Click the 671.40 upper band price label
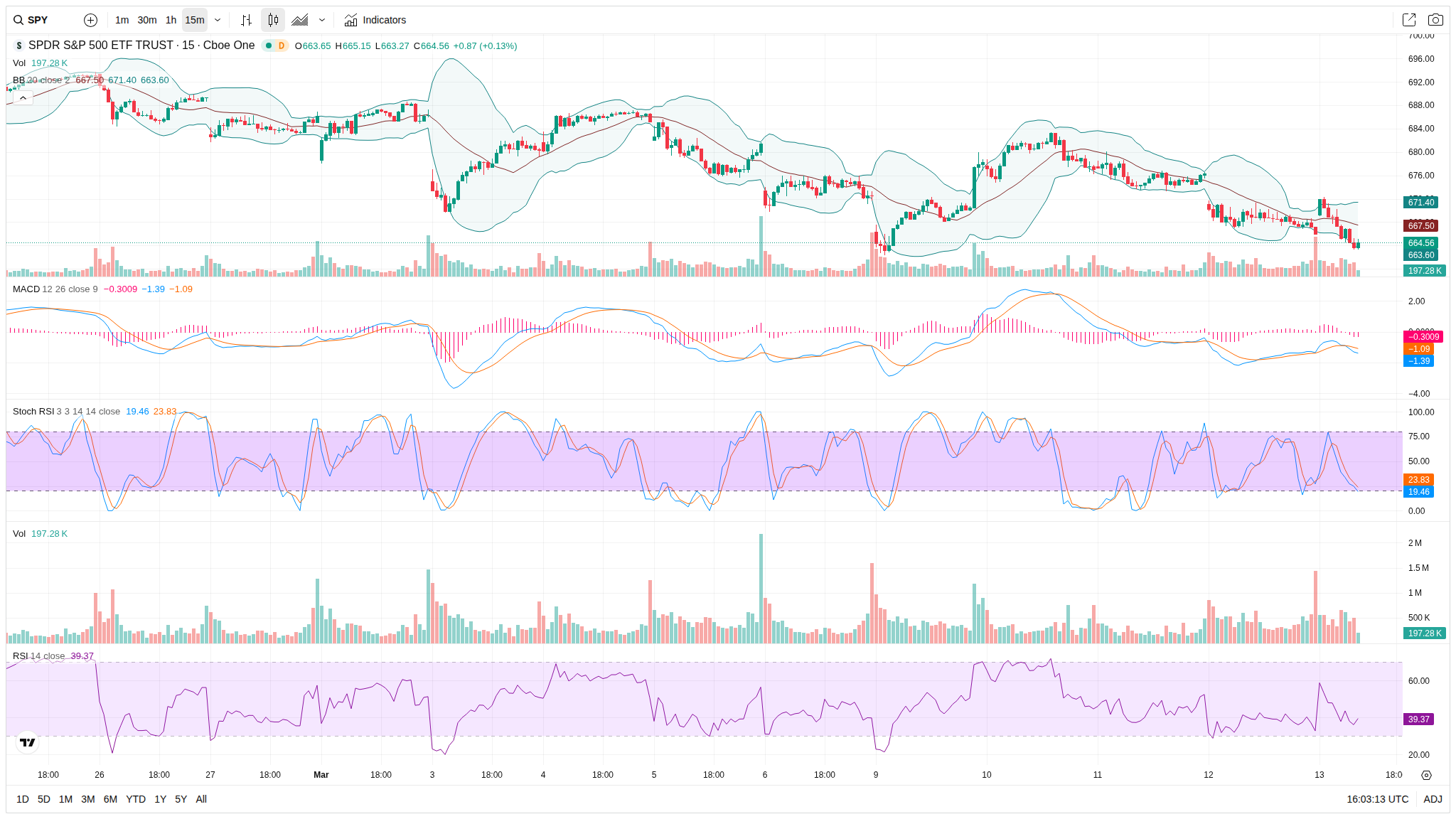 point(1420,203)
